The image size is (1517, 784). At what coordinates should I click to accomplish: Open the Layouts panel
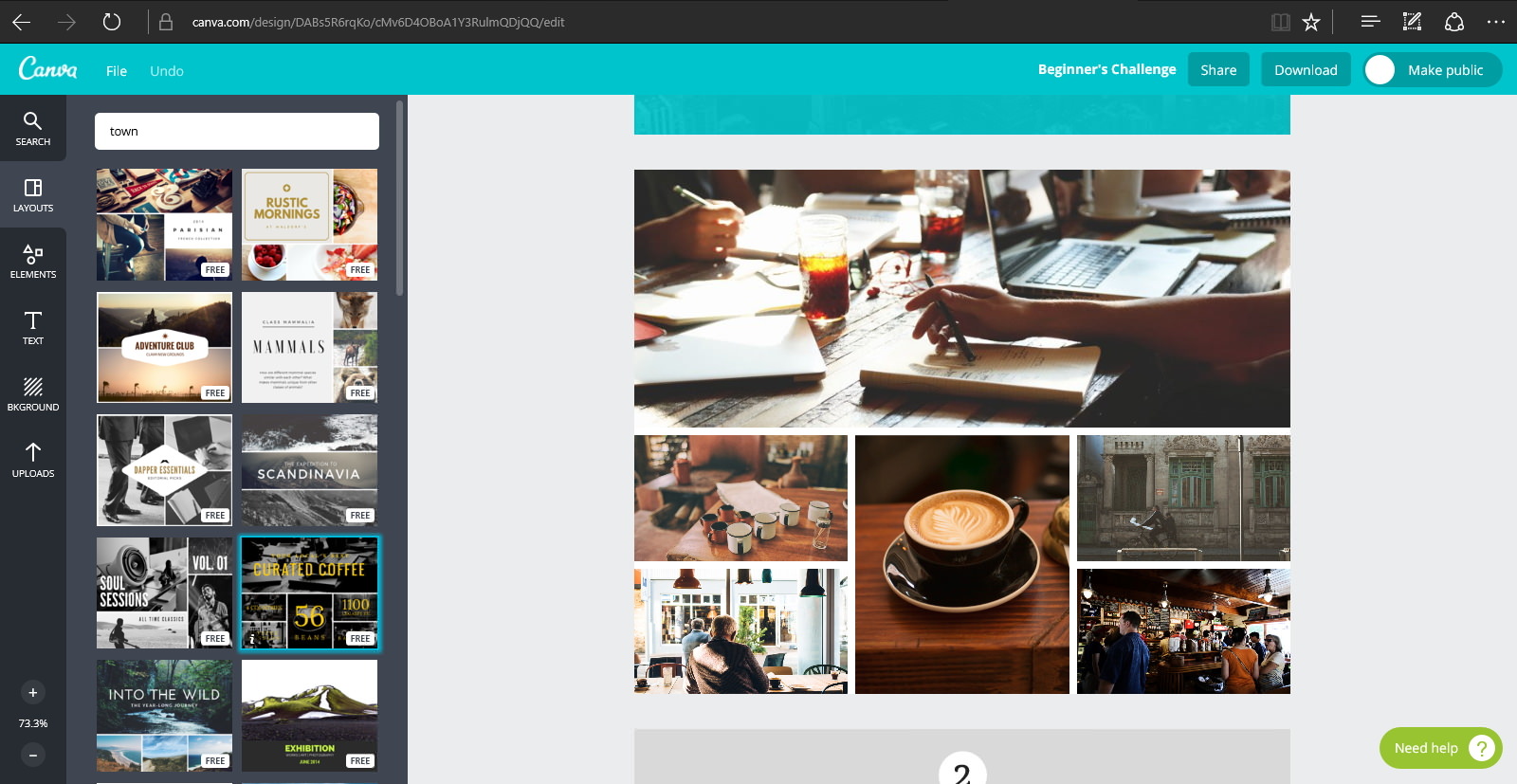[32, 194]
